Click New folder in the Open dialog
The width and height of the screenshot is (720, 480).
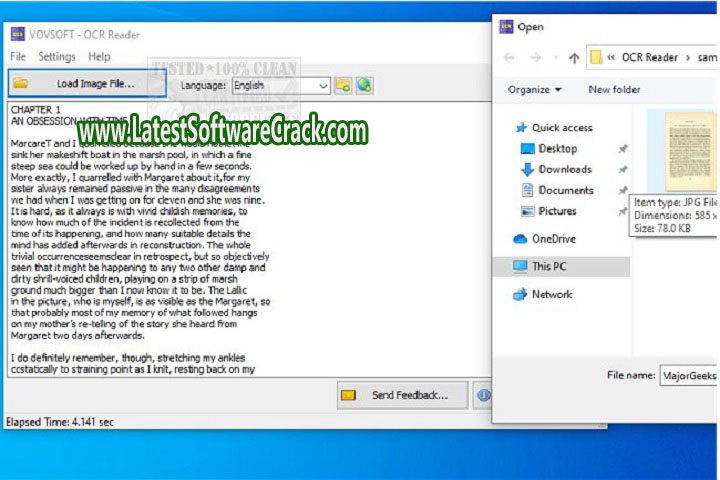614,90
